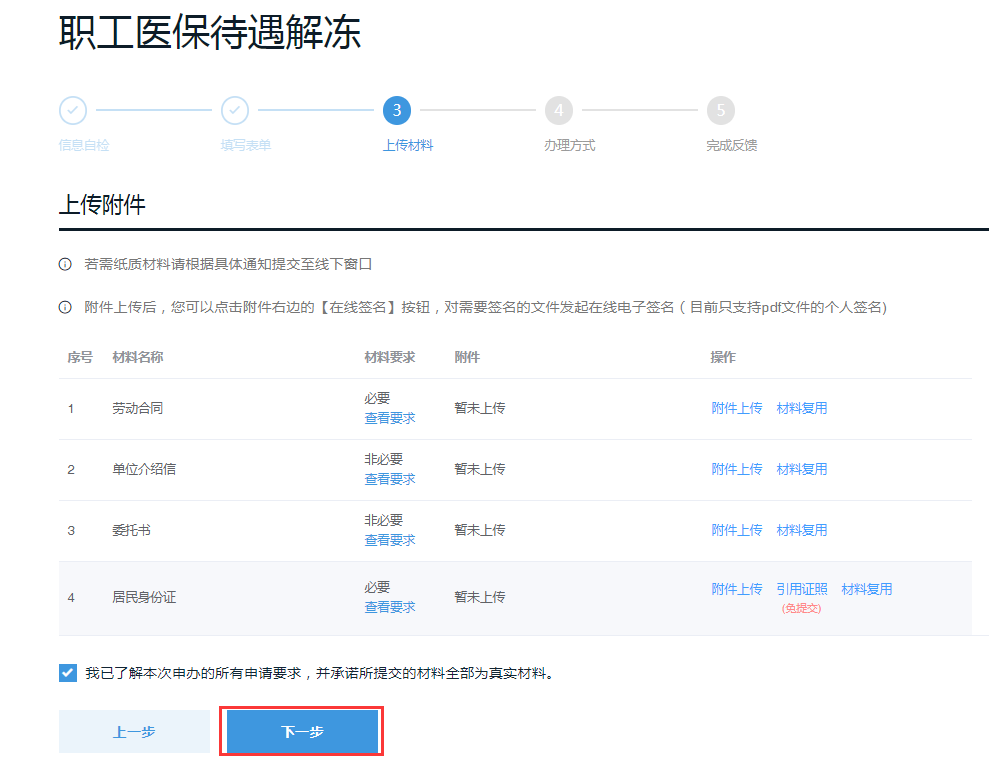The height and width of the screenshot is (763, 989).
Task: Click the 信息自检 step label
Action: point(84,146)
